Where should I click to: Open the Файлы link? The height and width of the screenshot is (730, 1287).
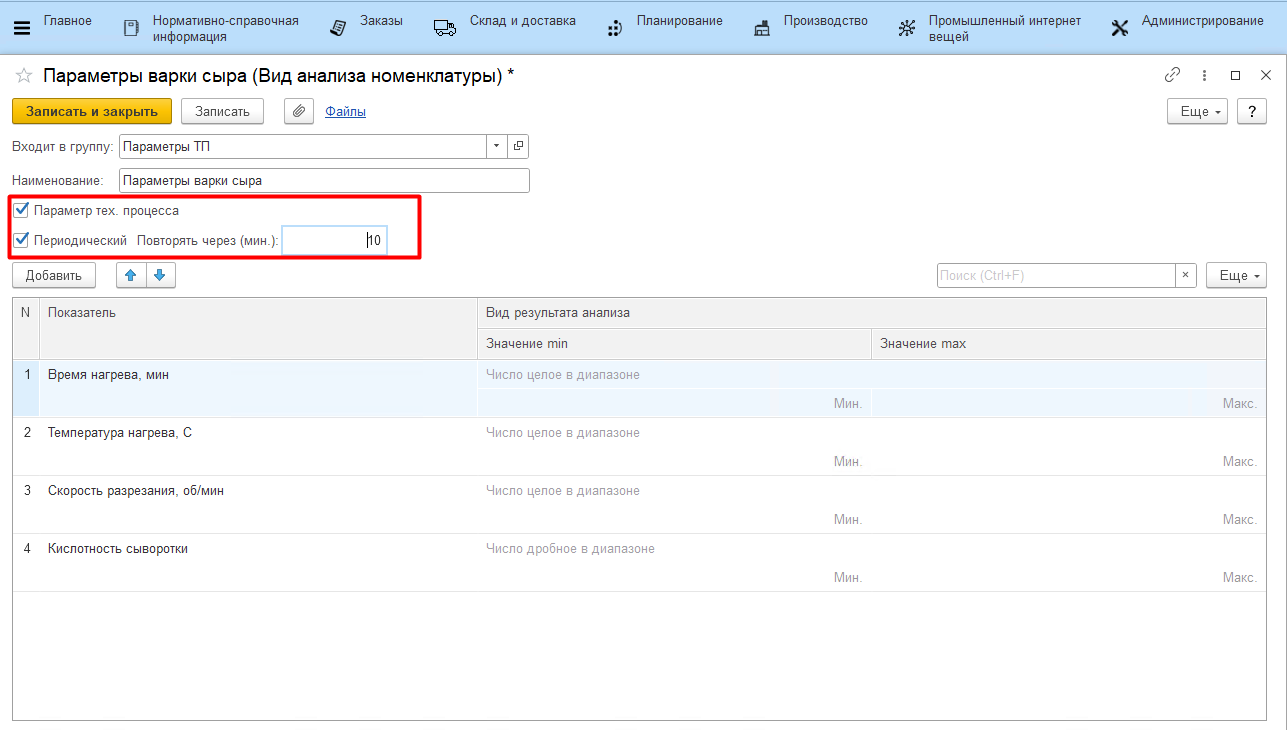(345, 111)
